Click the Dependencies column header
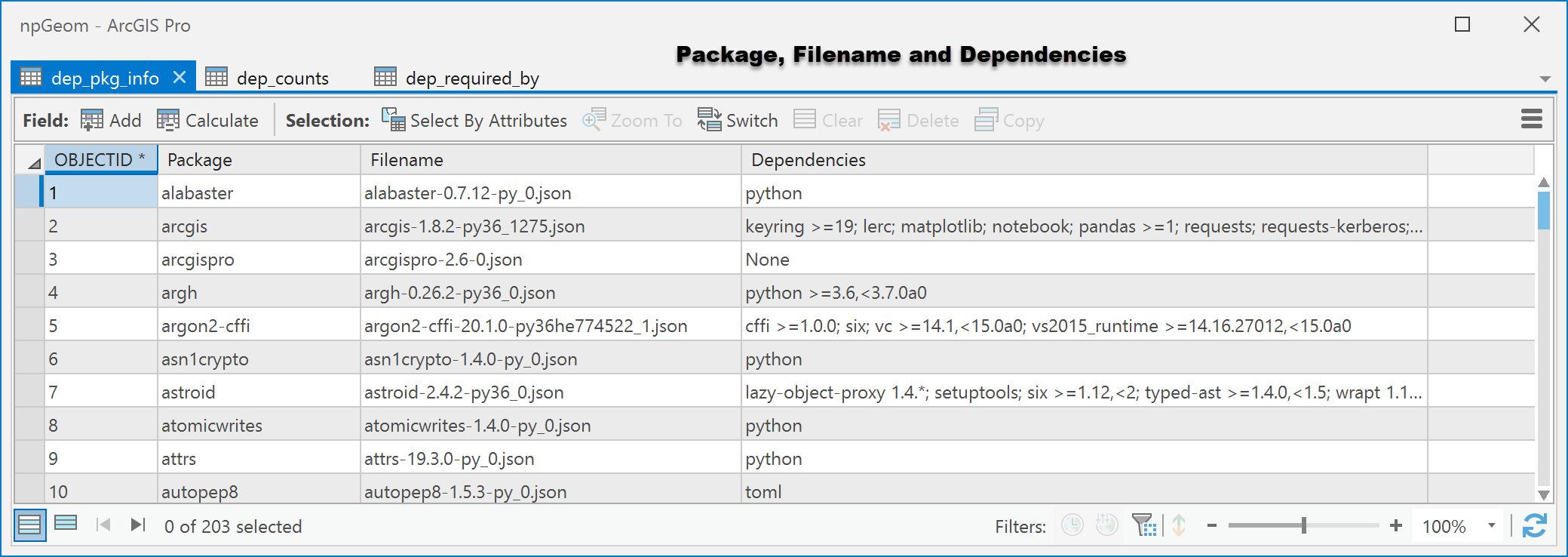1568x557 pixels. [1085, 160]
